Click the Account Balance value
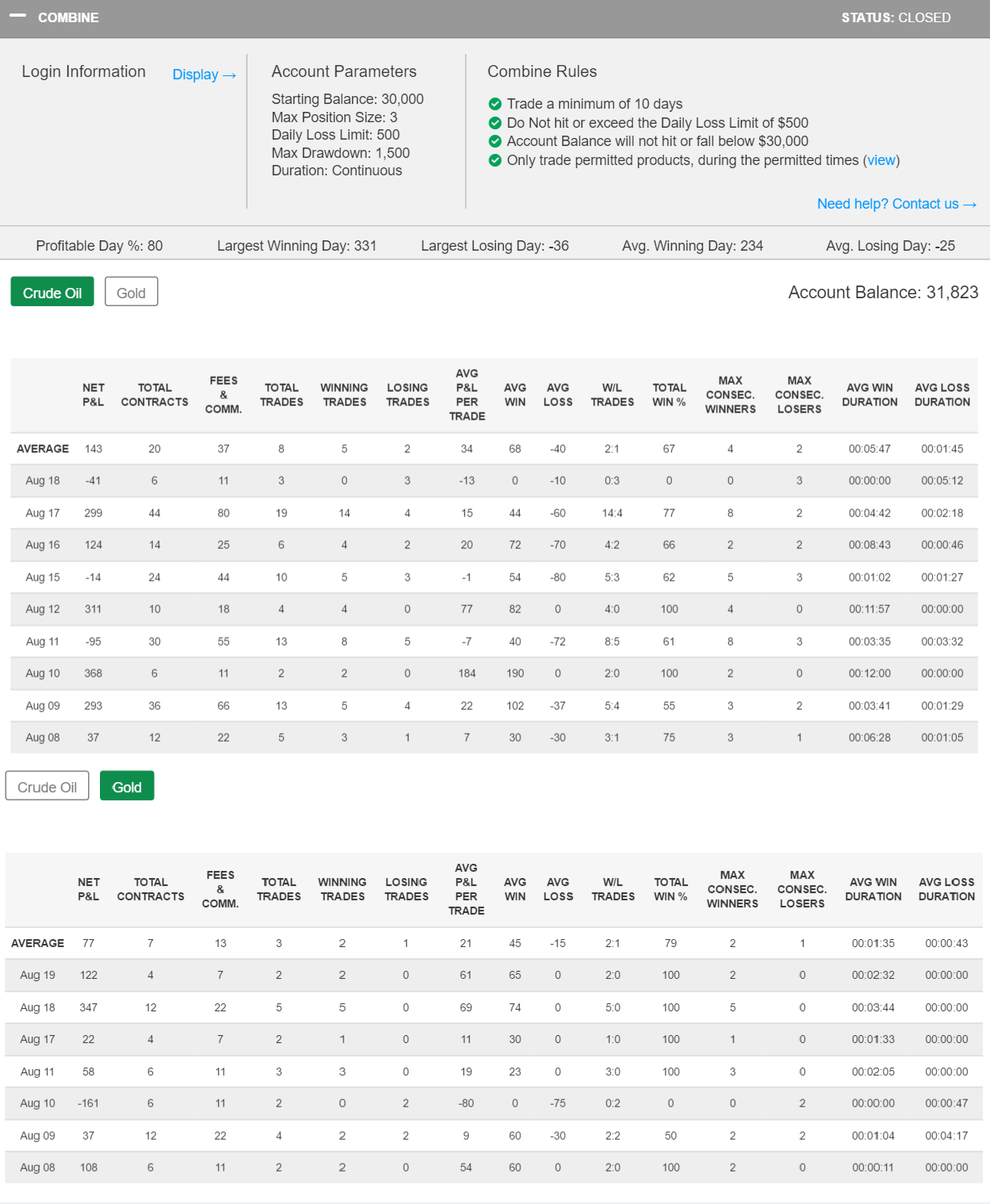Viewport: 990px width, 1204px height. coord(884,292)
